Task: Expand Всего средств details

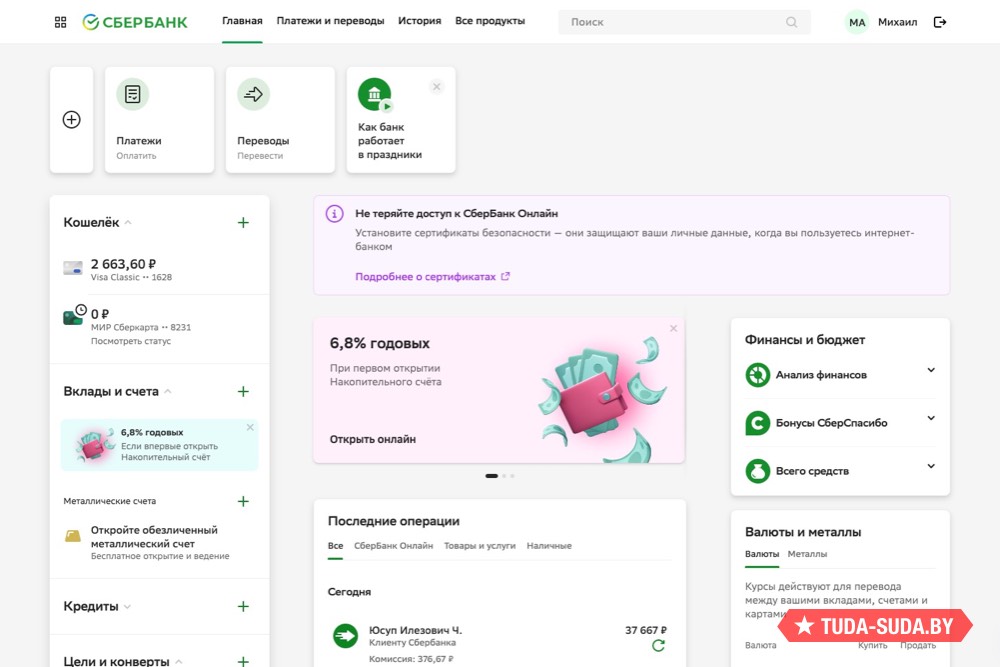Action: tap(931, 467)
